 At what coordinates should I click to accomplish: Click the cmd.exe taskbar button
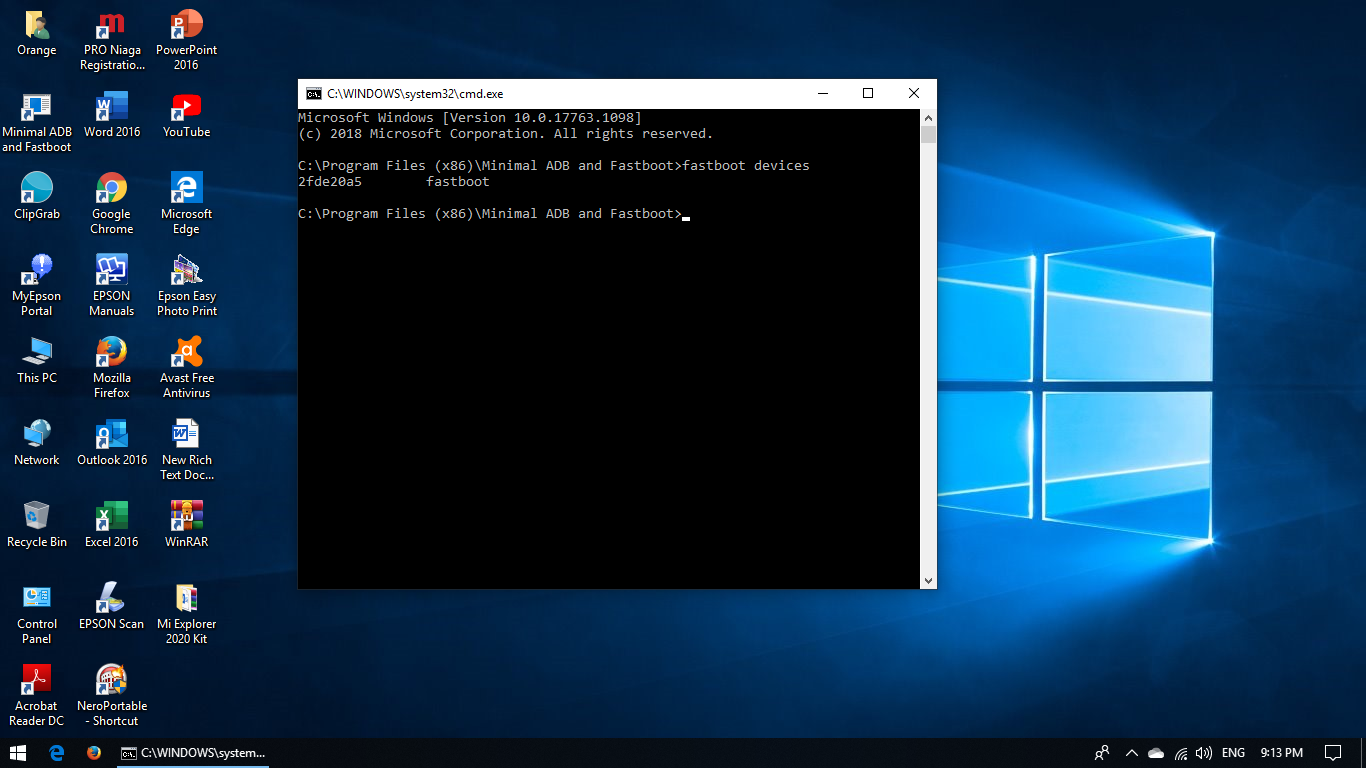tap(193, 753)
